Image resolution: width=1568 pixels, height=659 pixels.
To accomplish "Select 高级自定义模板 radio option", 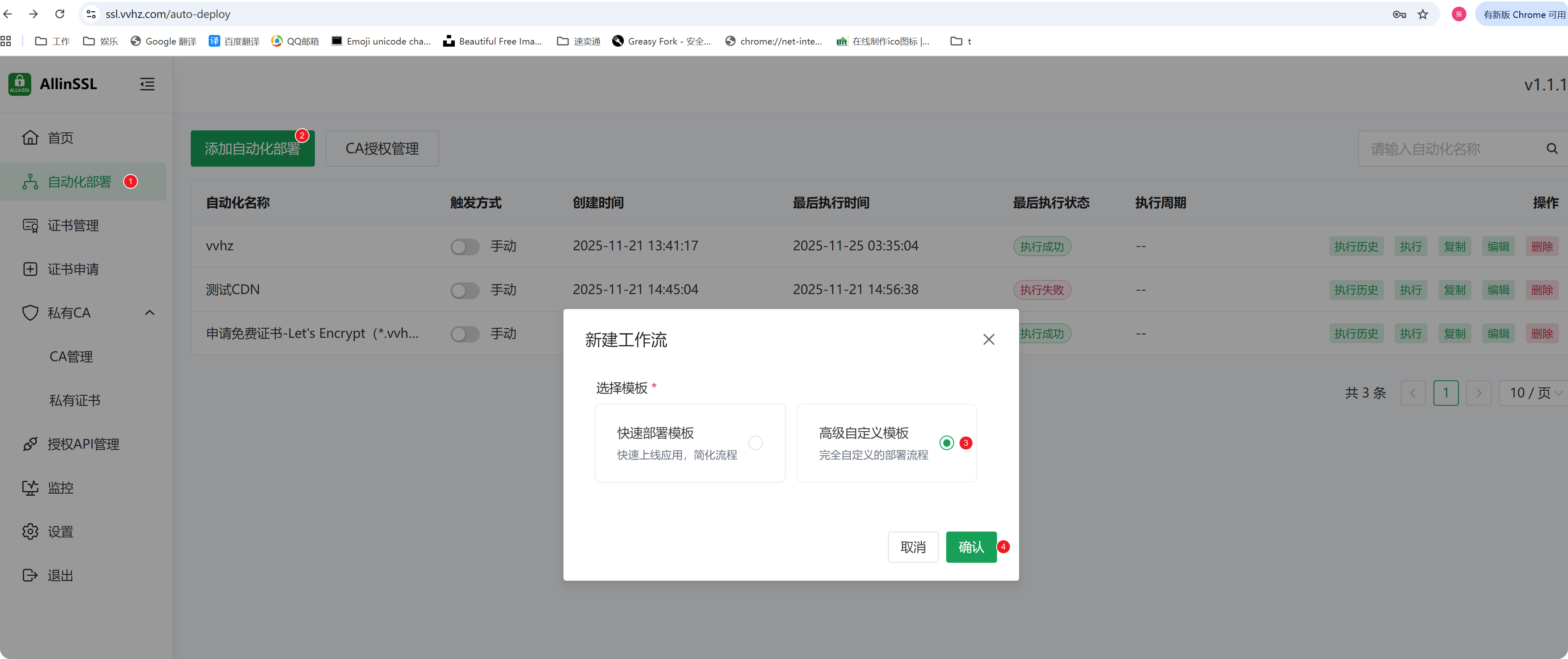I will (947, 443).
